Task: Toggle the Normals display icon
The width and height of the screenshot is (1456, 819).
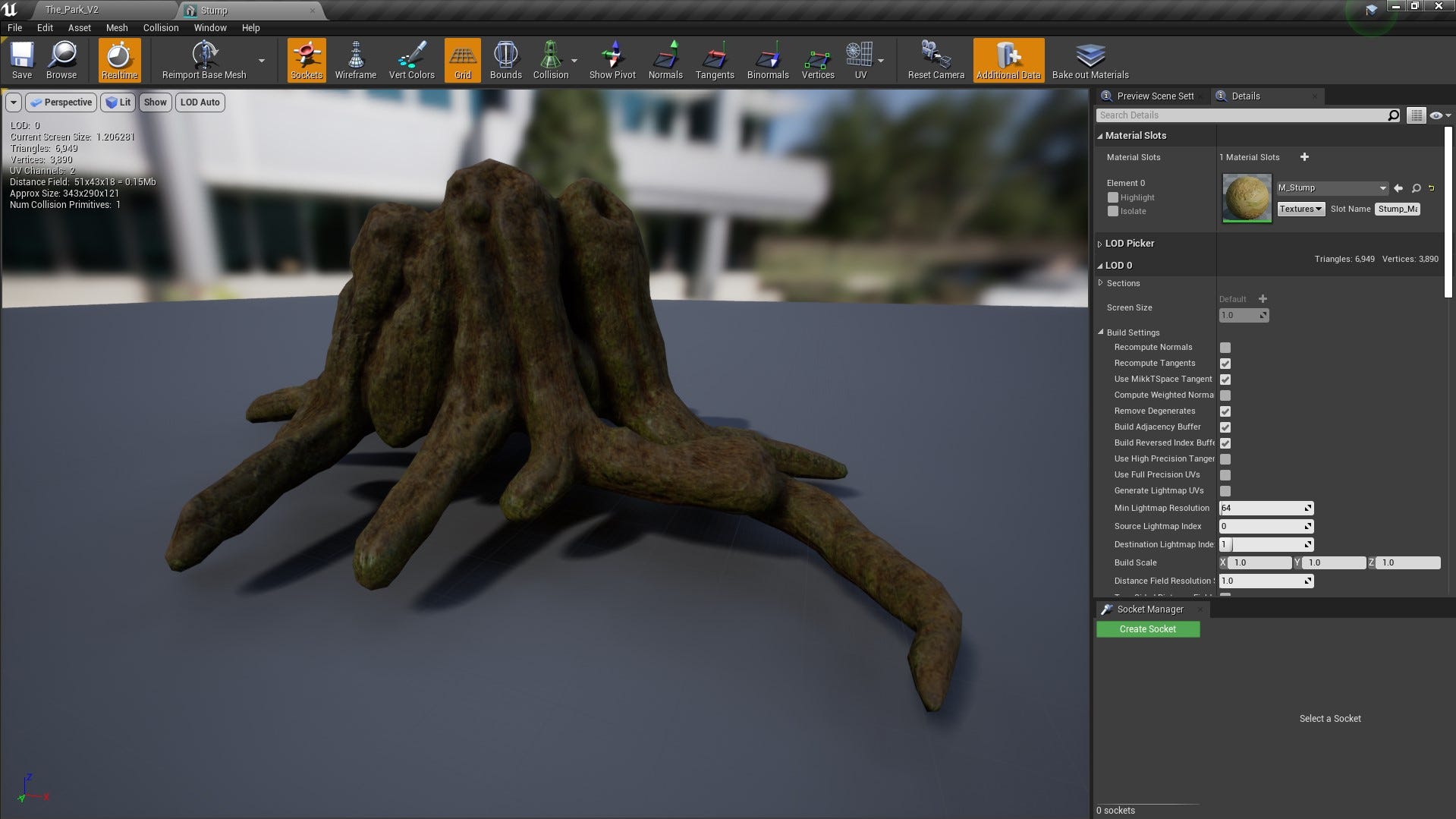Action: 665,56
